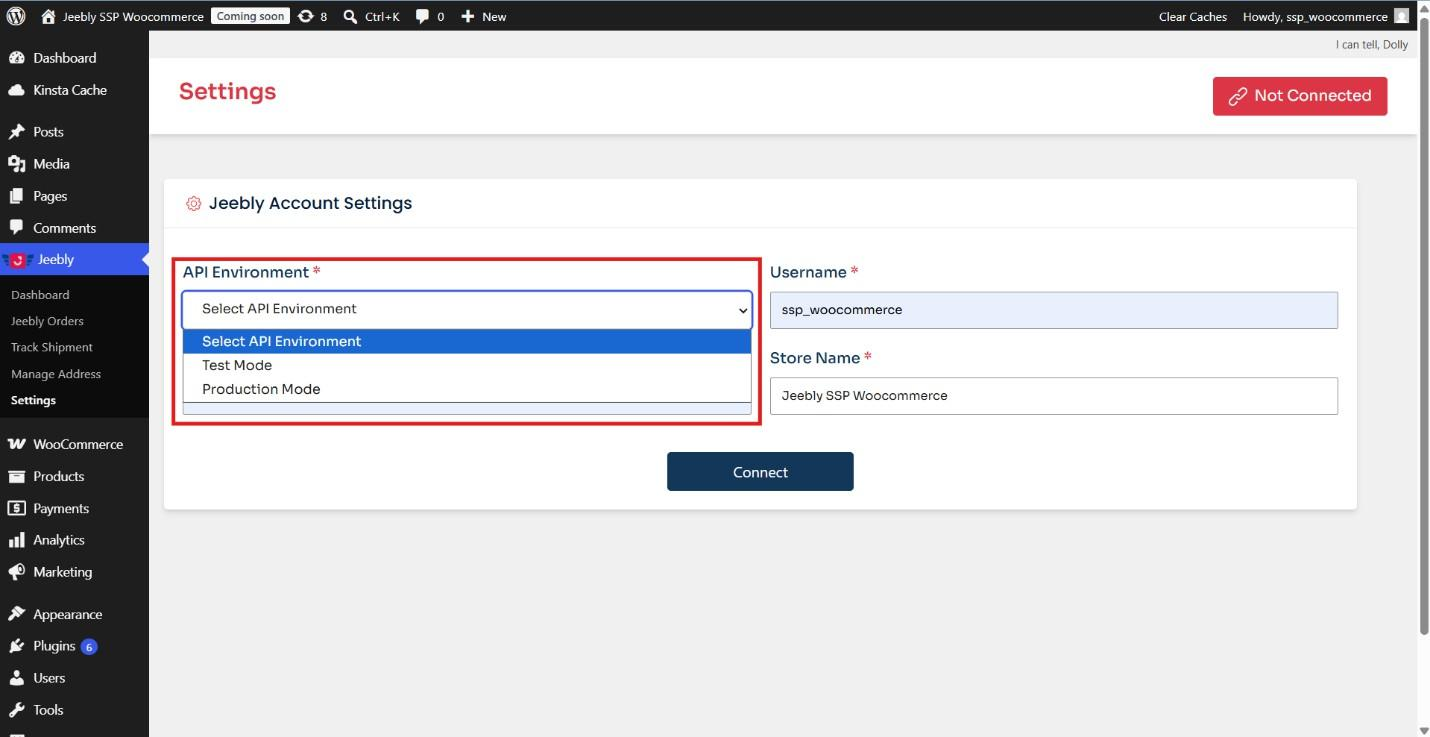Select Production Mode from the dropdown list
The width and height of the screenshot is (1430, 737).
[466, 389]
